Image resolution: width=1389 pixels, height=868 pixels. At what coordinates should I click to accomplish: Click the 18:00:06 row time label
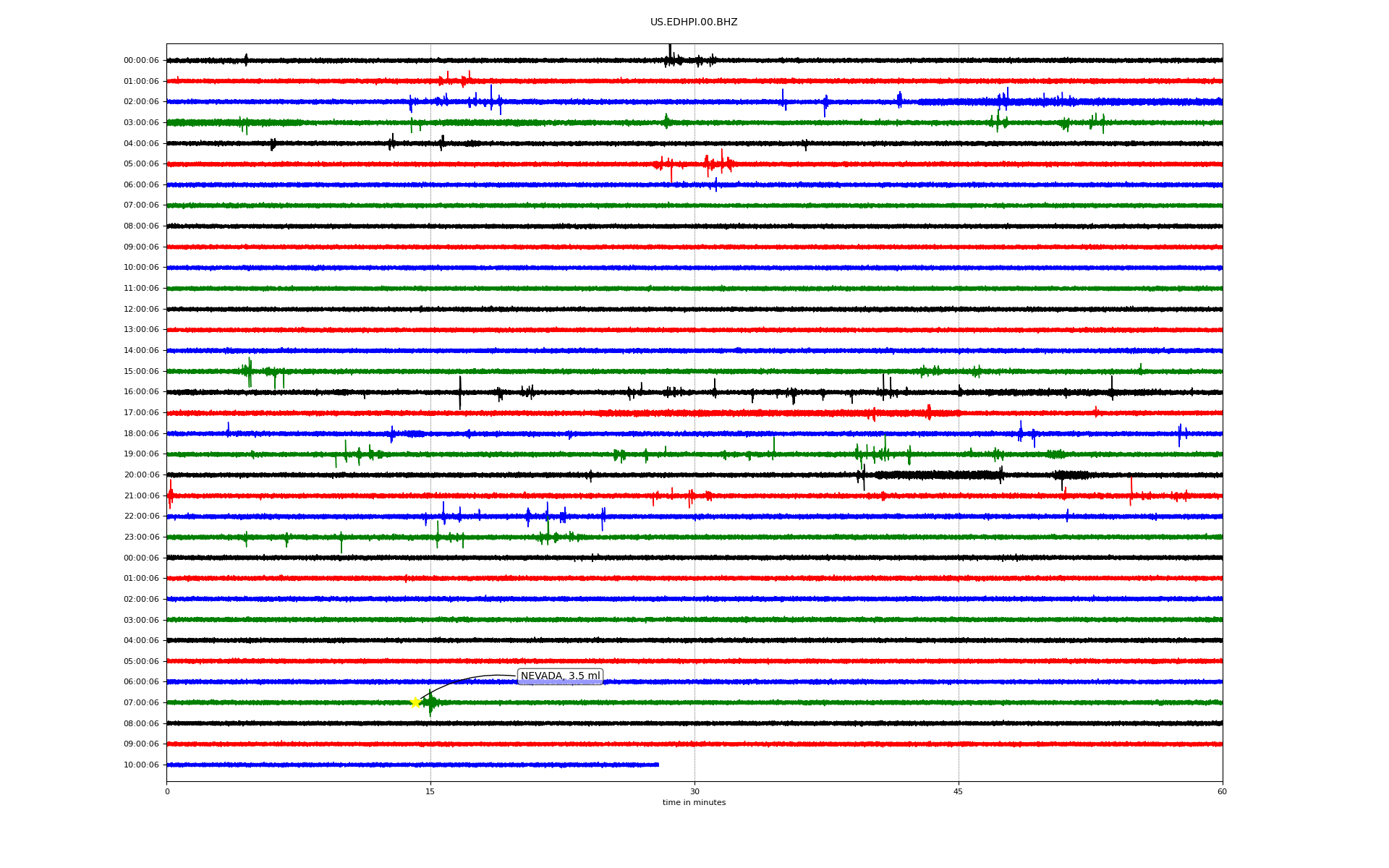tap(141, 434)
